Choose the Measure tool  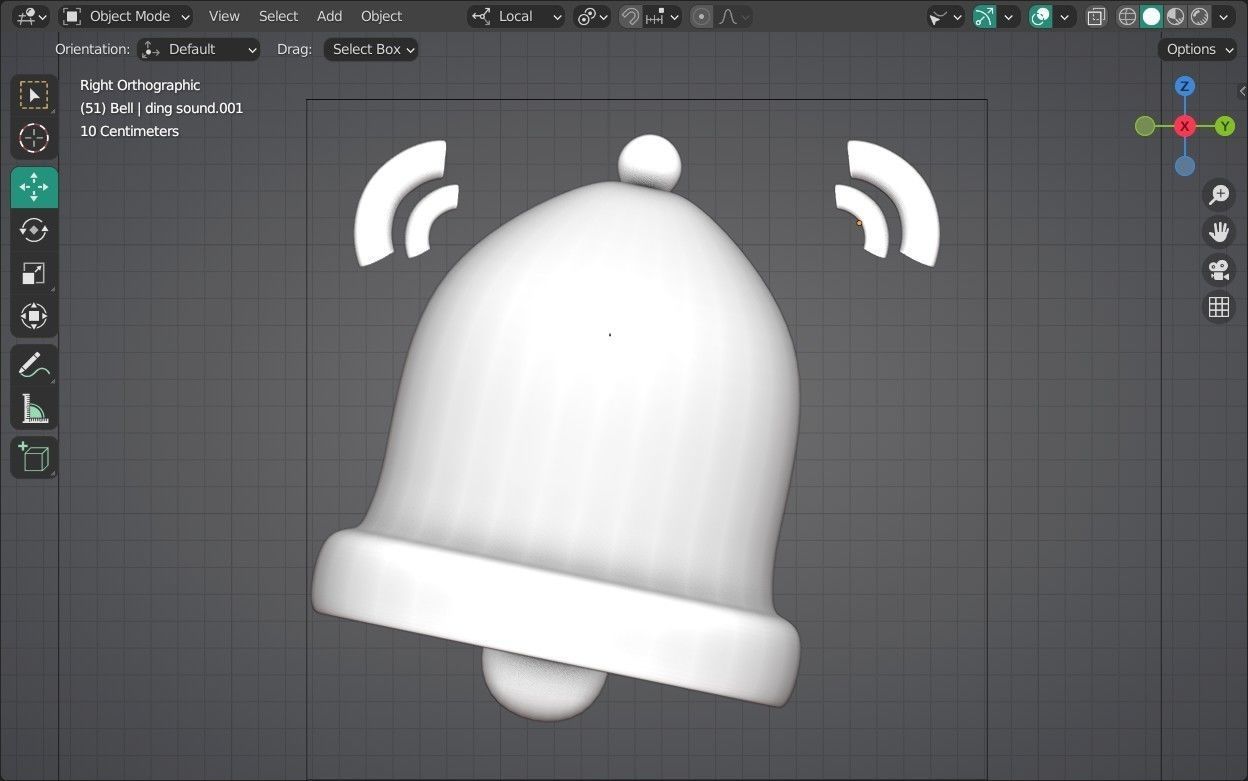pyautogui.click(x=34, y=408)
